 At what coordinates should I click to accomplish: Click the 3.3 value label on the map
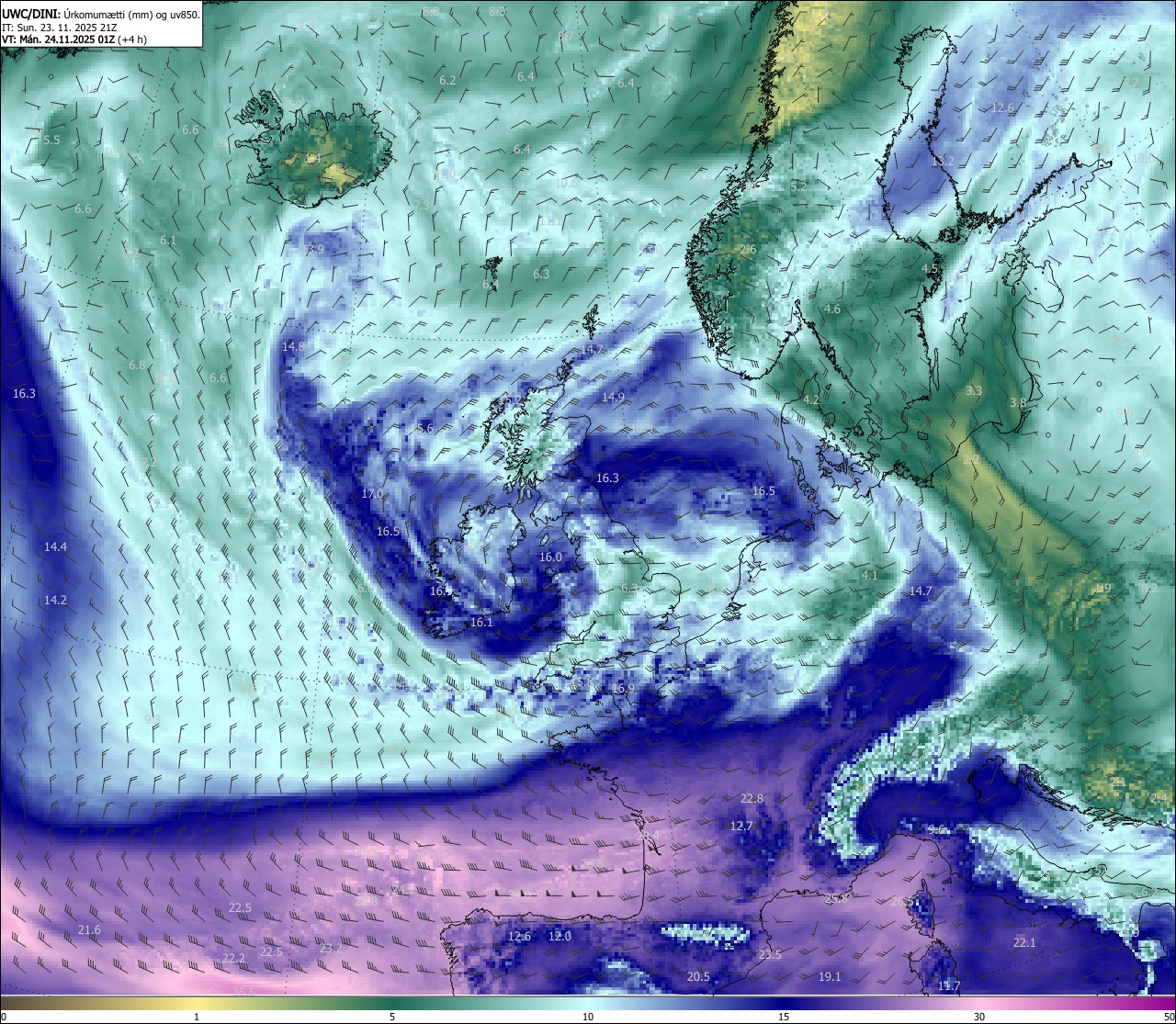[974, 390]
